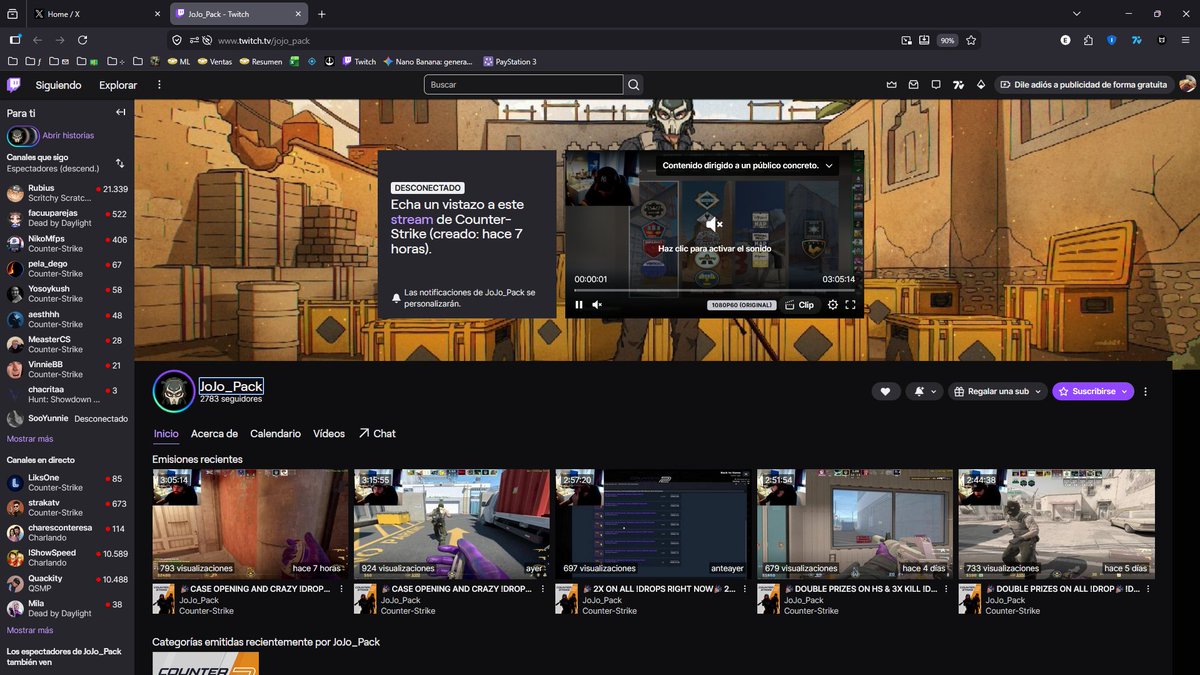Expand the Contenido dirigido a un público concreto dropdown
Viewport: 1200px width, 675px height.
tap(747, 166)
